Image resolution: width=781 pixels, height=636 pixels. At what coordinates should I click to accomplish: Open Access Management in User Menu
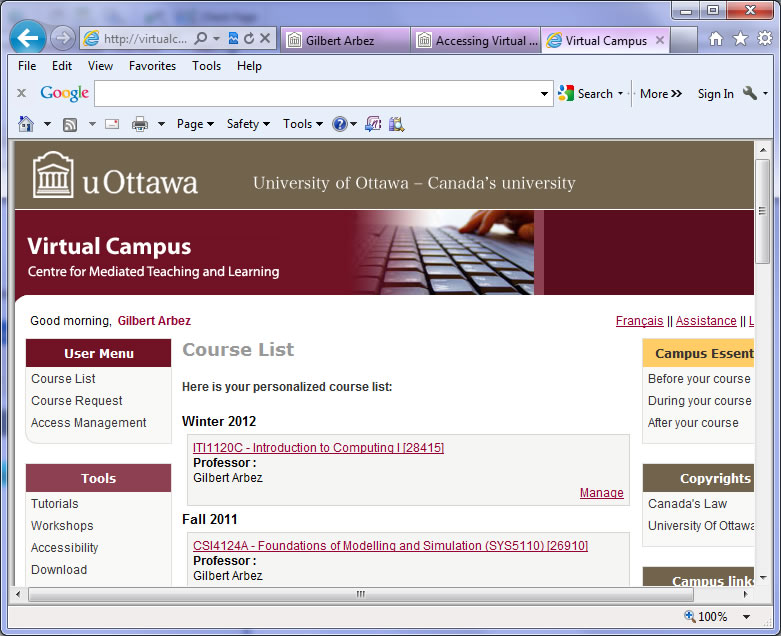click(x=89, y=422)
